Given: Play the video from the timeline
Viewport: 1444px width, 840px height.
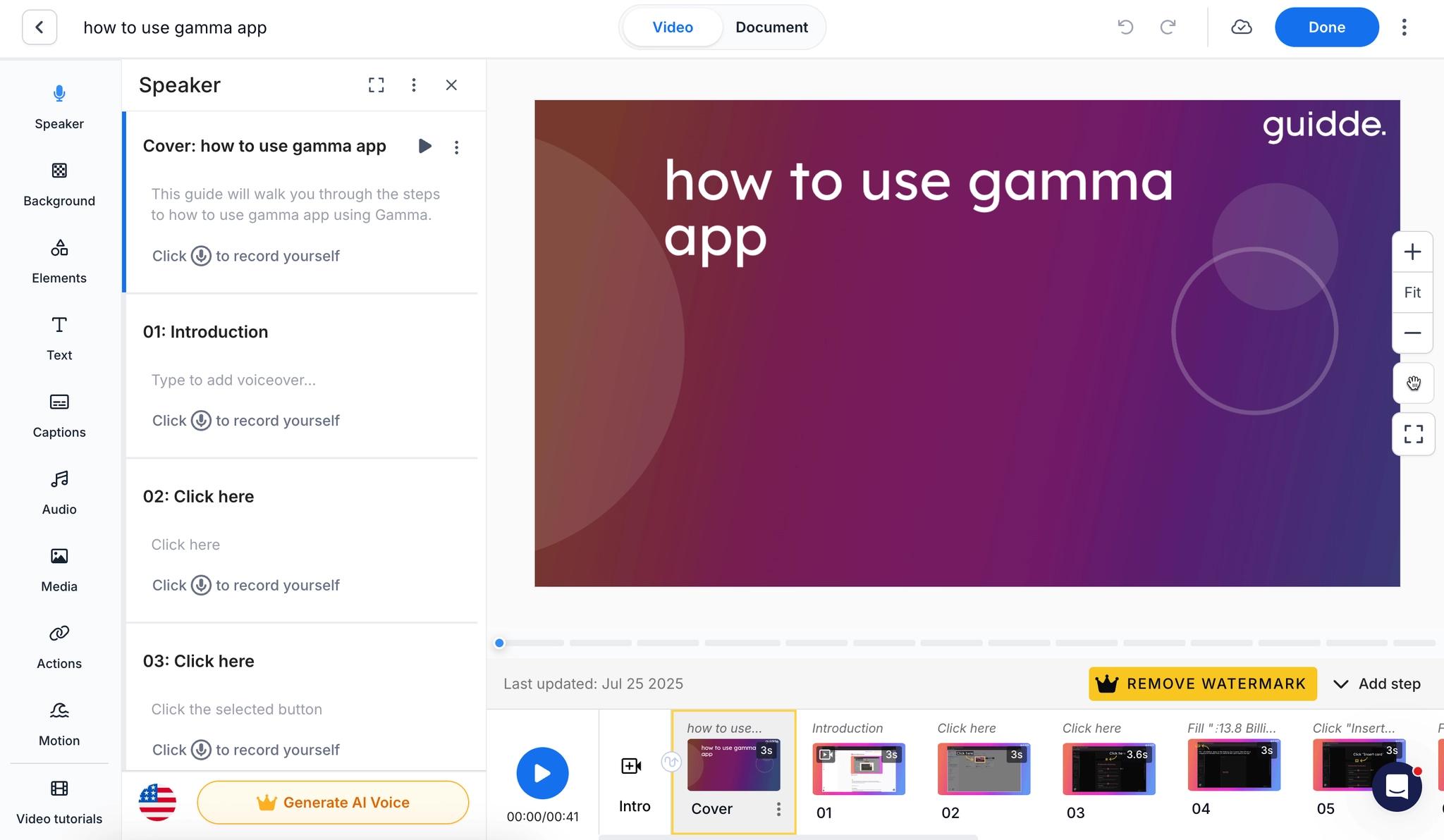Looking at the screenshot, I should point(542,773).
